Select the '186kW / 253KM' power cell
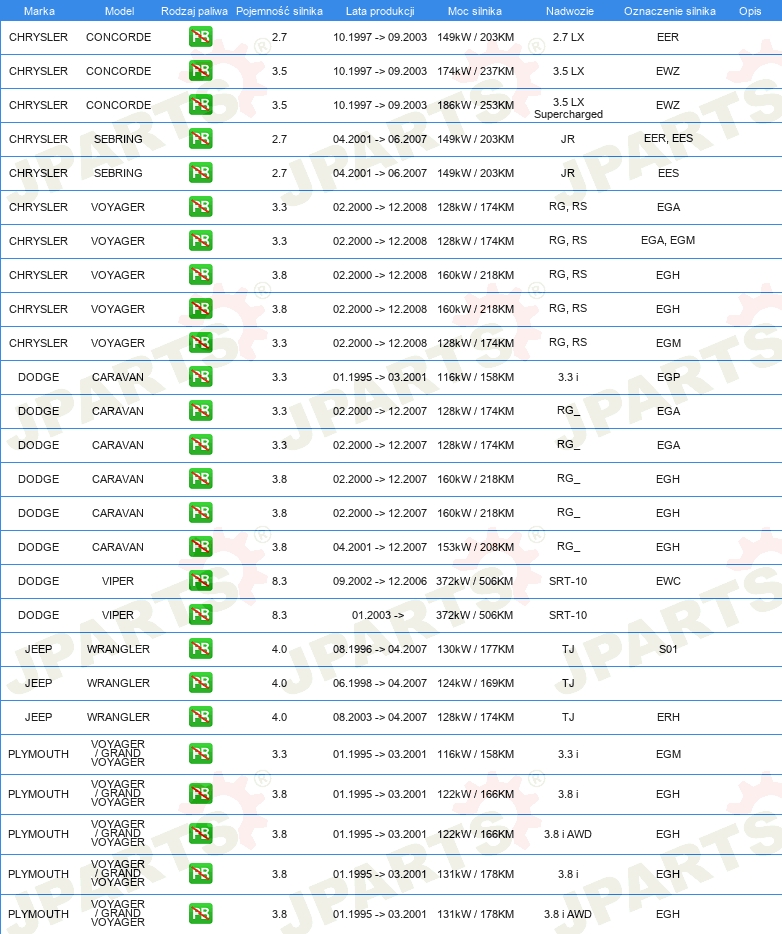The image size is (782, 934). pos(475,105)
